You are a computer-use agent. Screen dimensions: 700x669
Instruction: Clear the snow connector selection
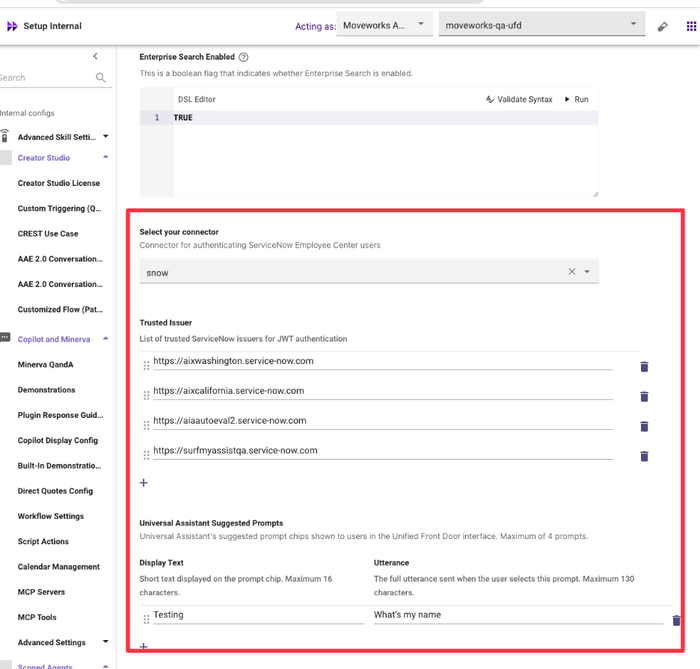(x=572, y=271)
